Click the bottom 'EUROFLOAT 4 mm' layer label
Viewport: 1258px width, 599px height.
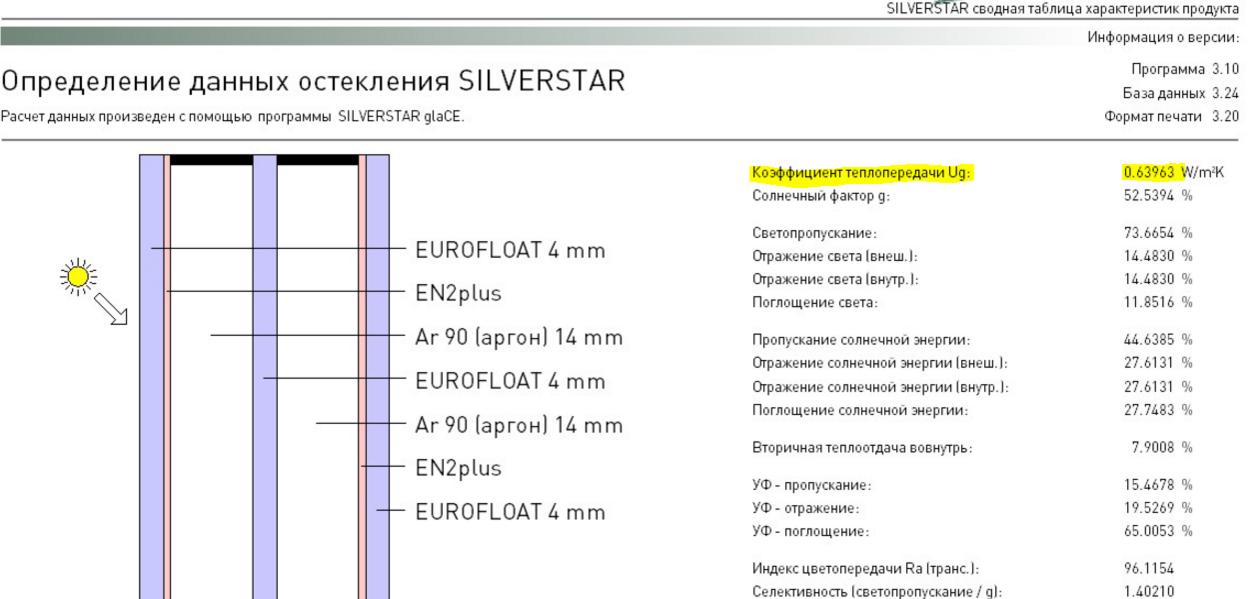pos(510,512)
